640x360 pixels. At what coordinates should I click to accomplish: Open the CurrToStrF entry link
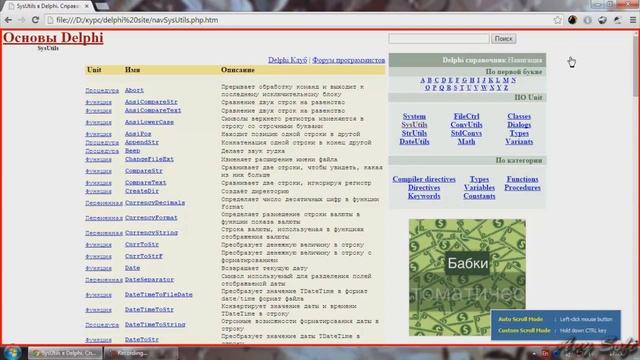(144, 256)
